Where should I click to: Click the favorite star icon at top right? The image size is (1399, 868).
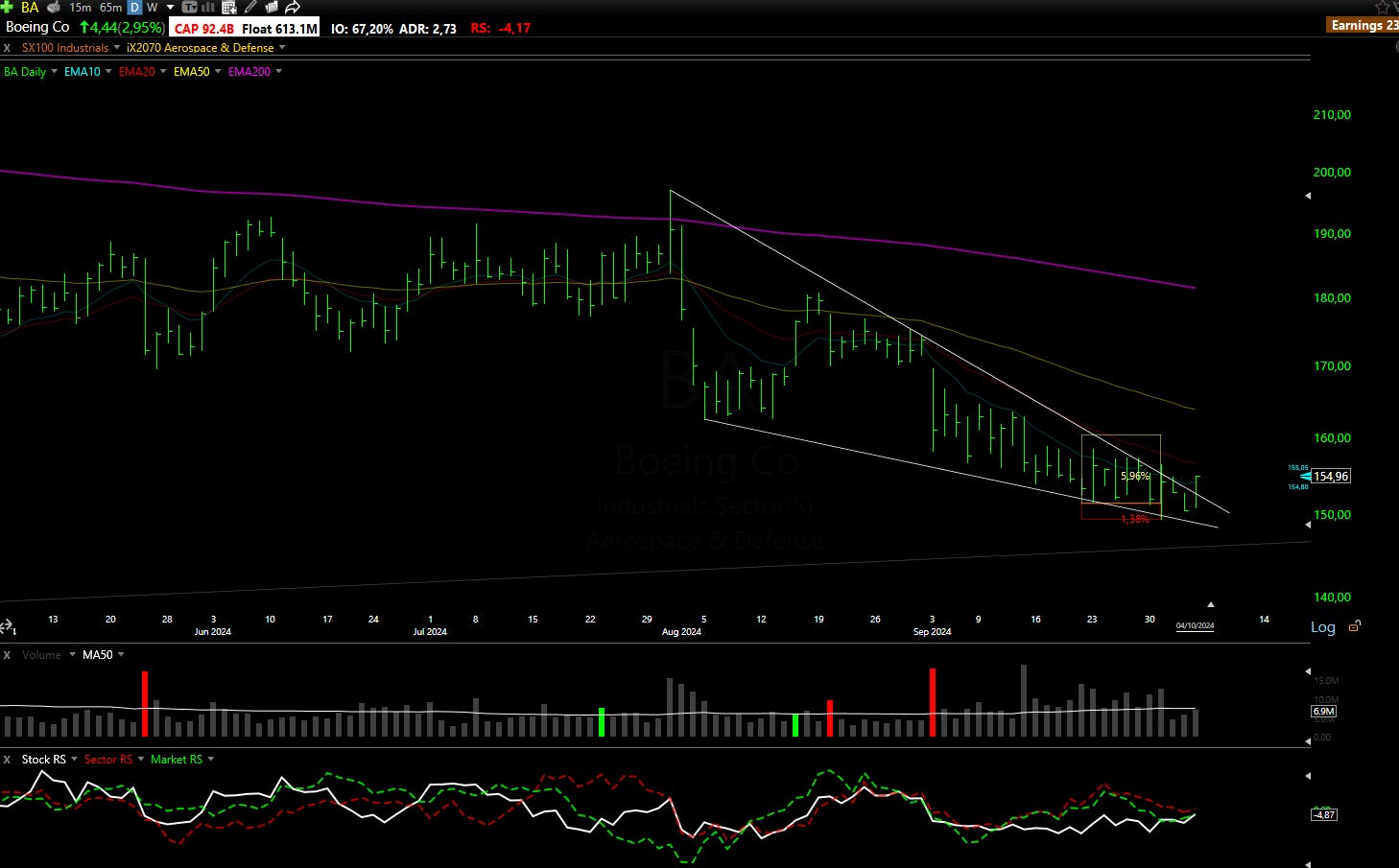(x=1383, y=7)
